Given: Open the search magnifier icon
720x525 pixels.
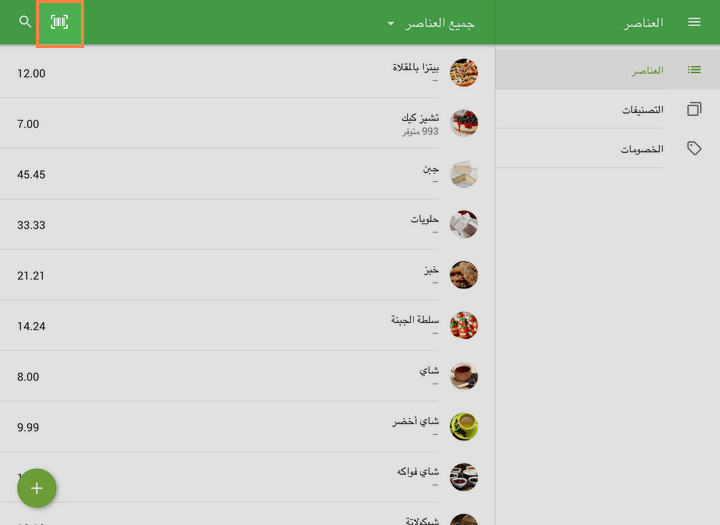Looking at the screenshot, I should 26,22.
